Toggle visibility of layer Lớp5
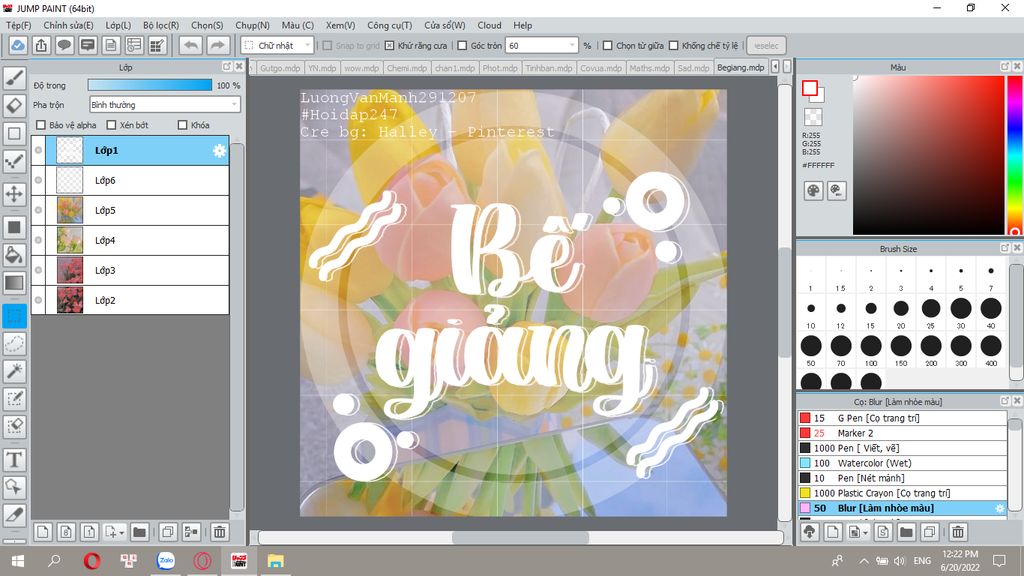 pyautogui.click(x=39, y=210)
